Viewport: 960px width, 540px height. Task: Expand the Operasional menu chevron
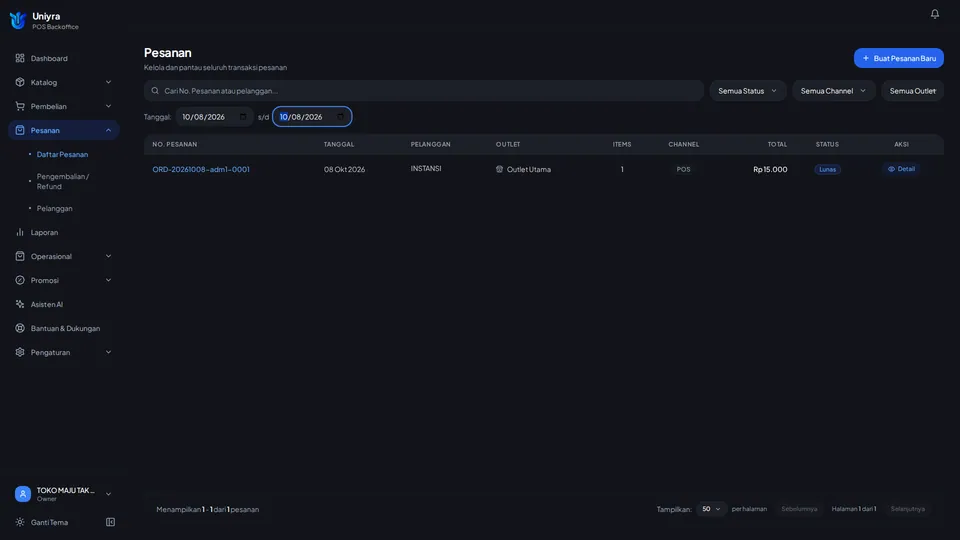point(108,256)
